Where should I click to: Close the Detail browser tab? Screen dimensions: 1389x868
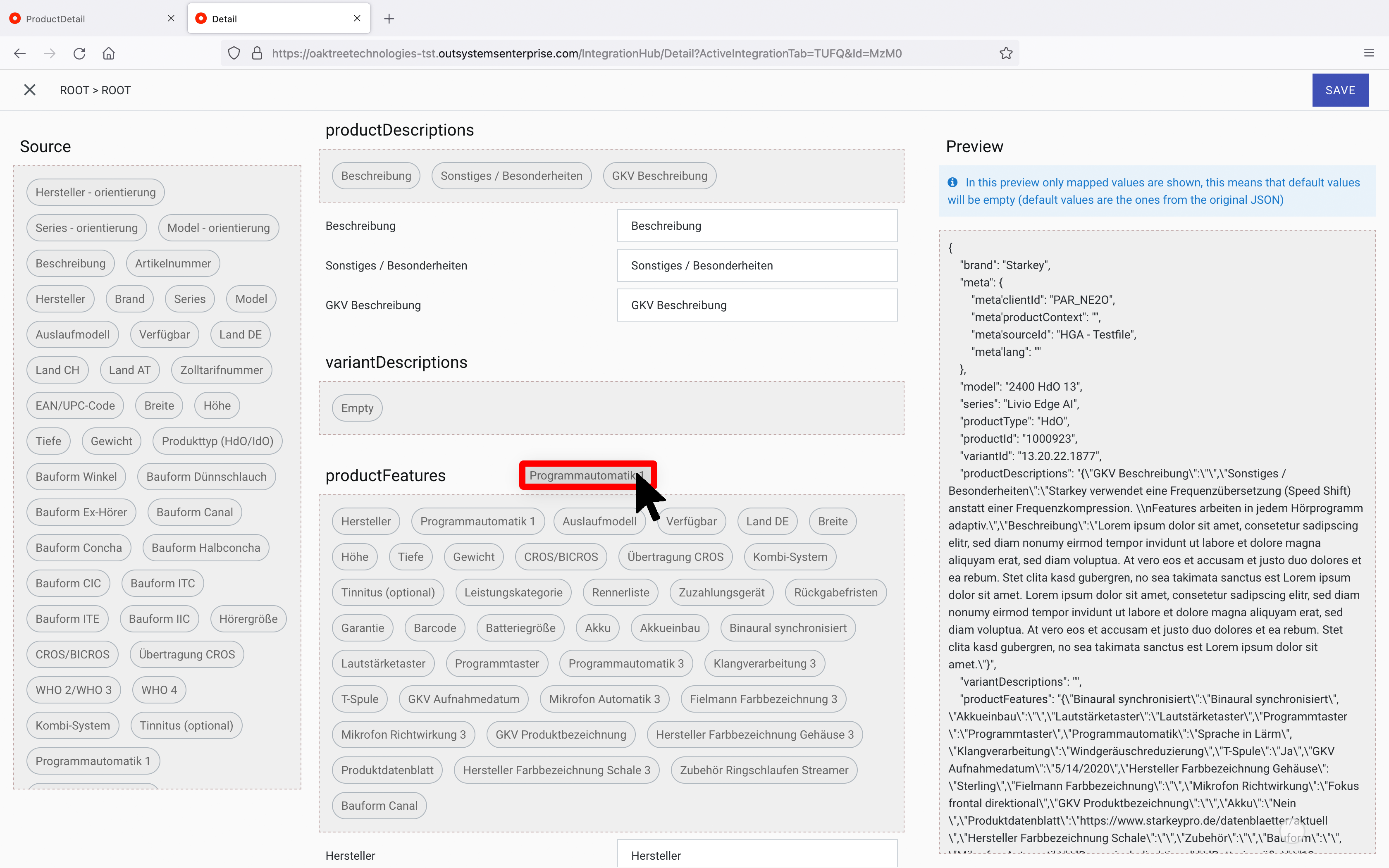click(x=357, y=18)
